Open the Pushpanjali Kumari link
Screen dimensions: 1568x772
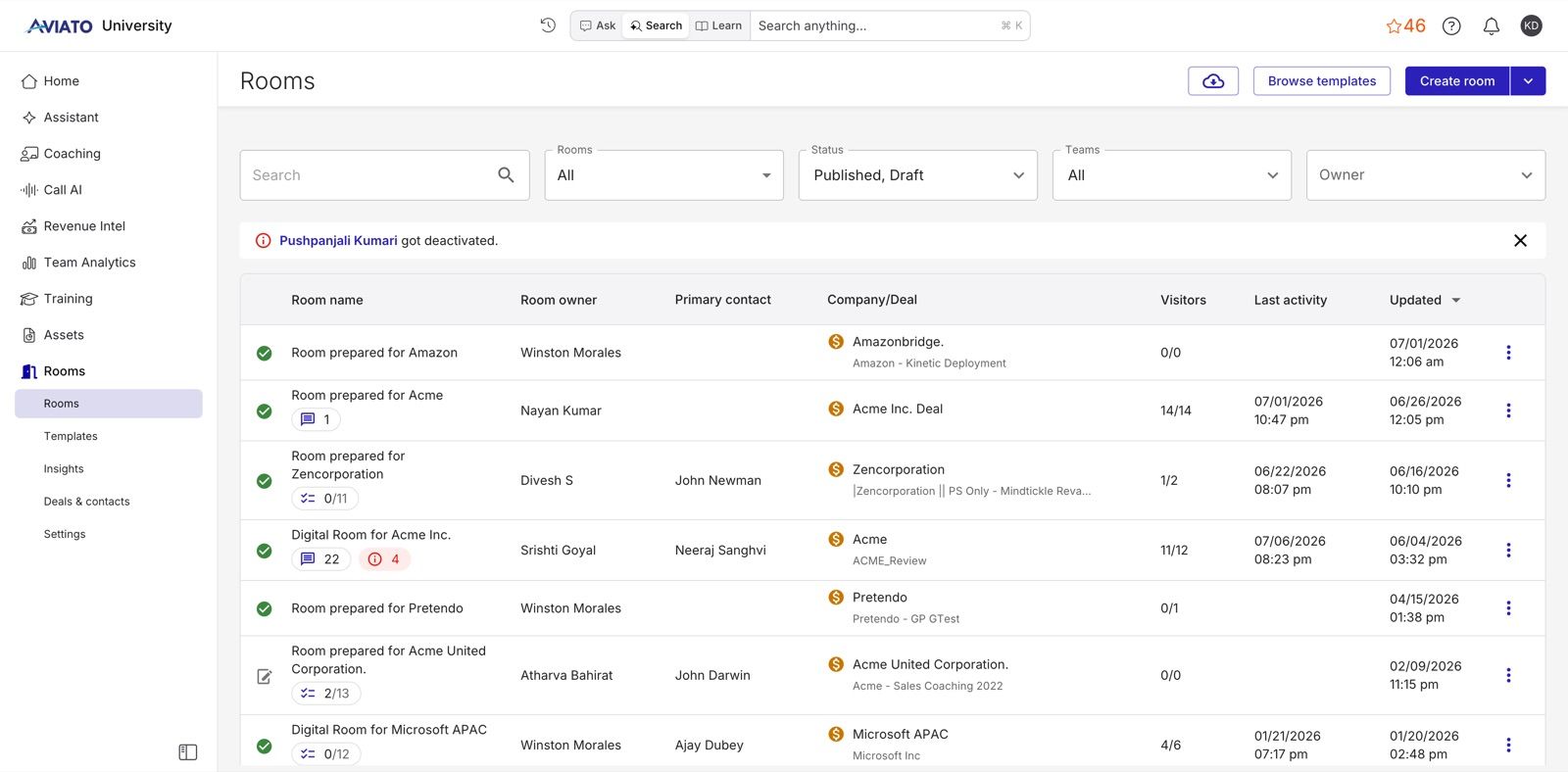pyautogui.click(x=338, y=241)
